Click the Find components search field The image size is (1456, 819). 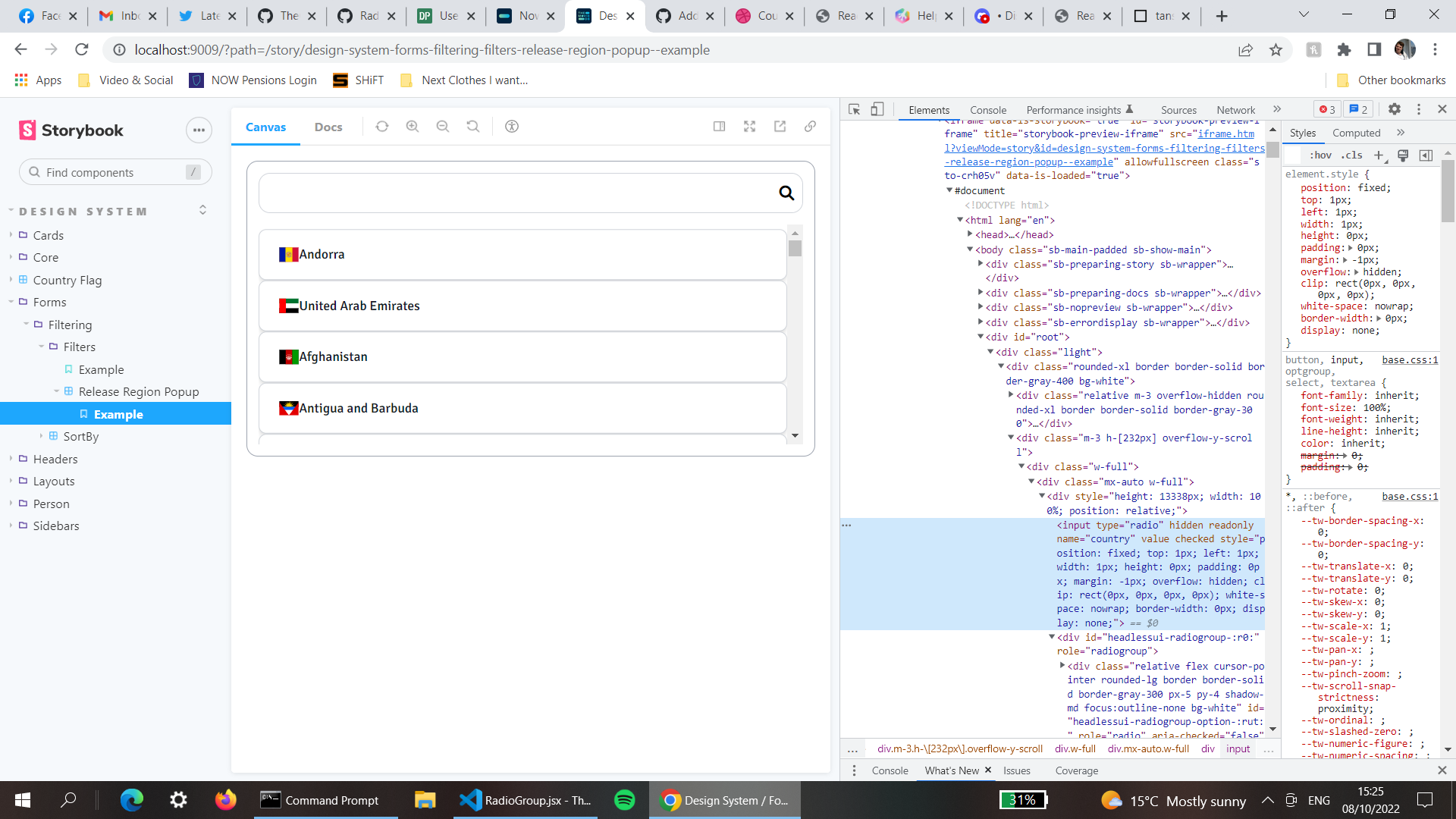click(x=115, y=172)
